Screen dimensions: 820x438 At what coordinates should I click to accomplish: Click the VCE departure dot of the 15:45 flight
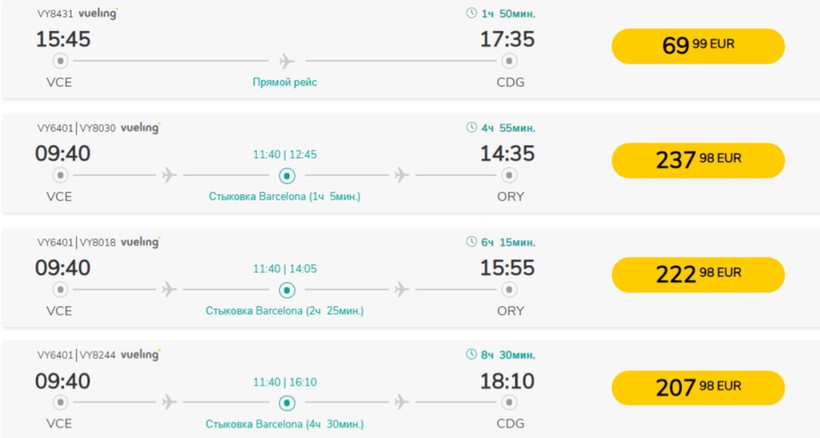pos(60,62)
